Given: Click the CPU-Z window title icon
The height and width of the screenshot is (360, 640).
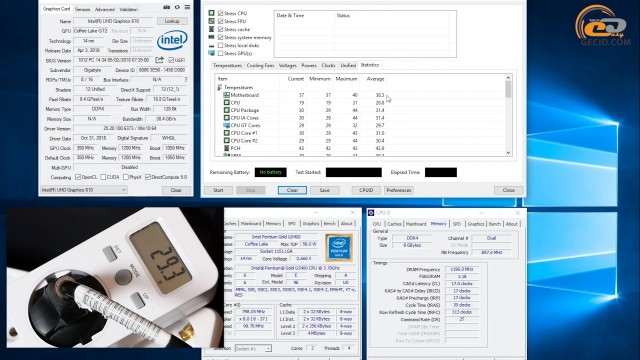Looking at the screenshot, I should 371,213.
